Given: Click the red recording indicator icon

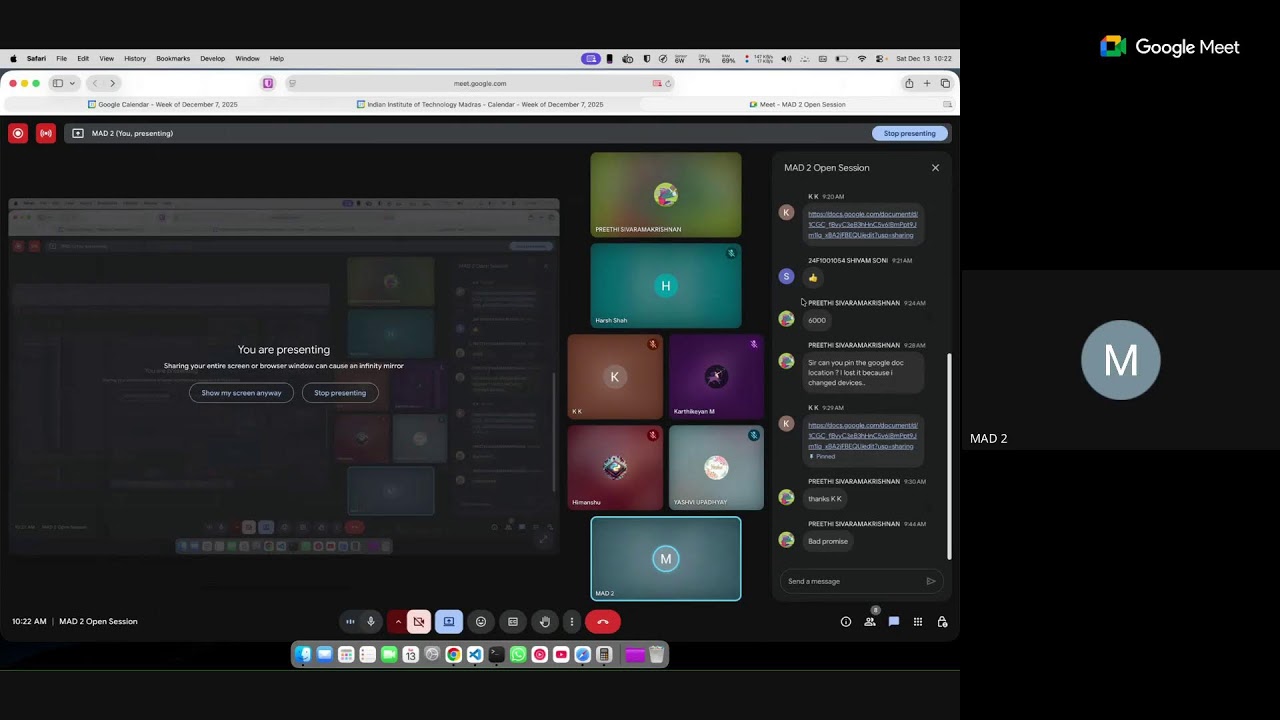Looking at the screenshot, I should pos(18,133).
